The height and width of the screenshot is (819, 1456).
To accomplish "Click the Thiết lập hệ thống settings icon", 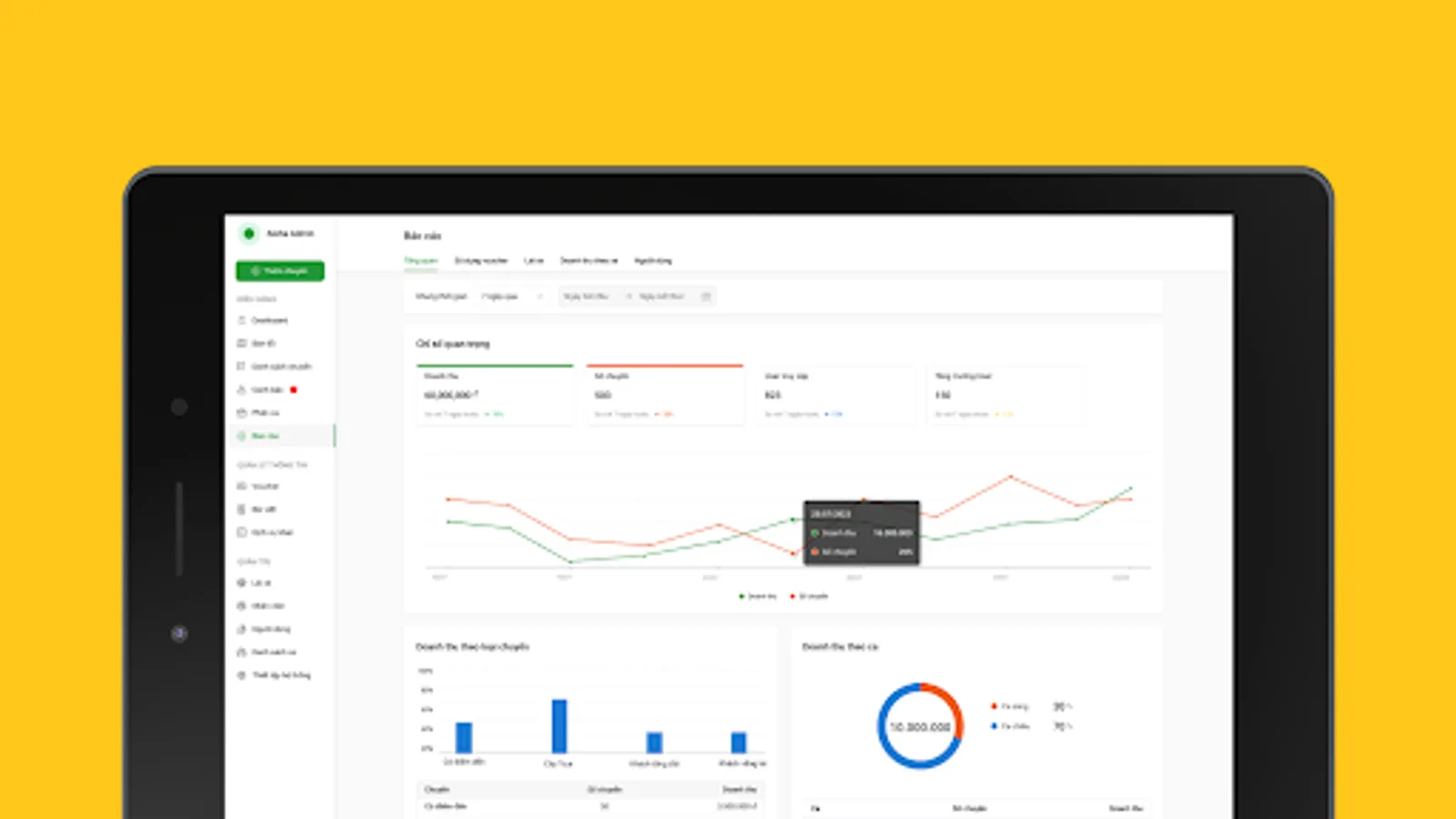I will [x=242, y=675].
